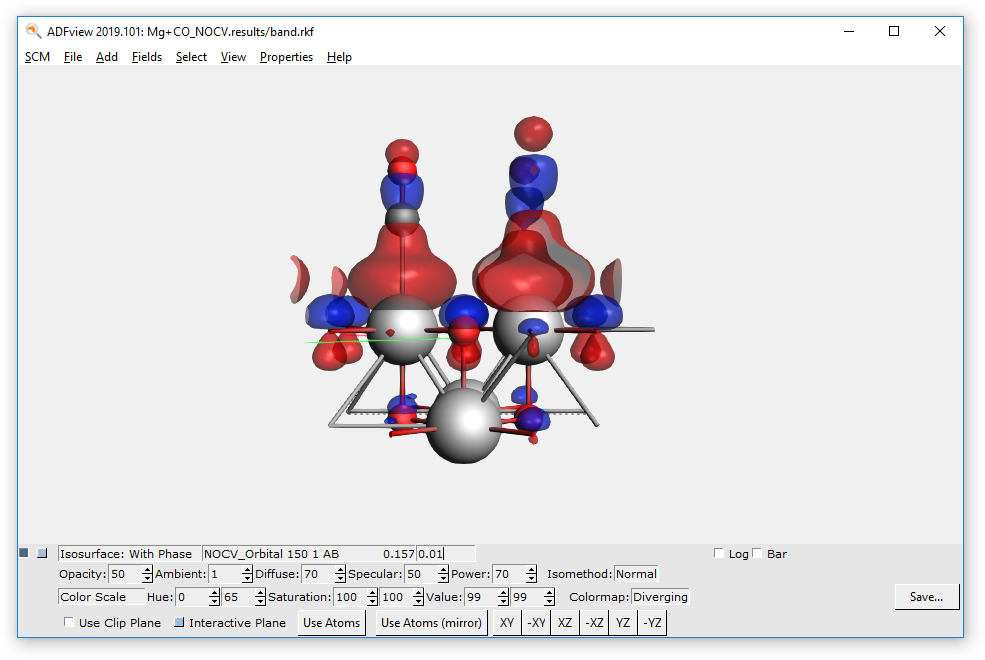Open the Colormap Diverging dropdown

pyautogui.click(x=660, y=597)
